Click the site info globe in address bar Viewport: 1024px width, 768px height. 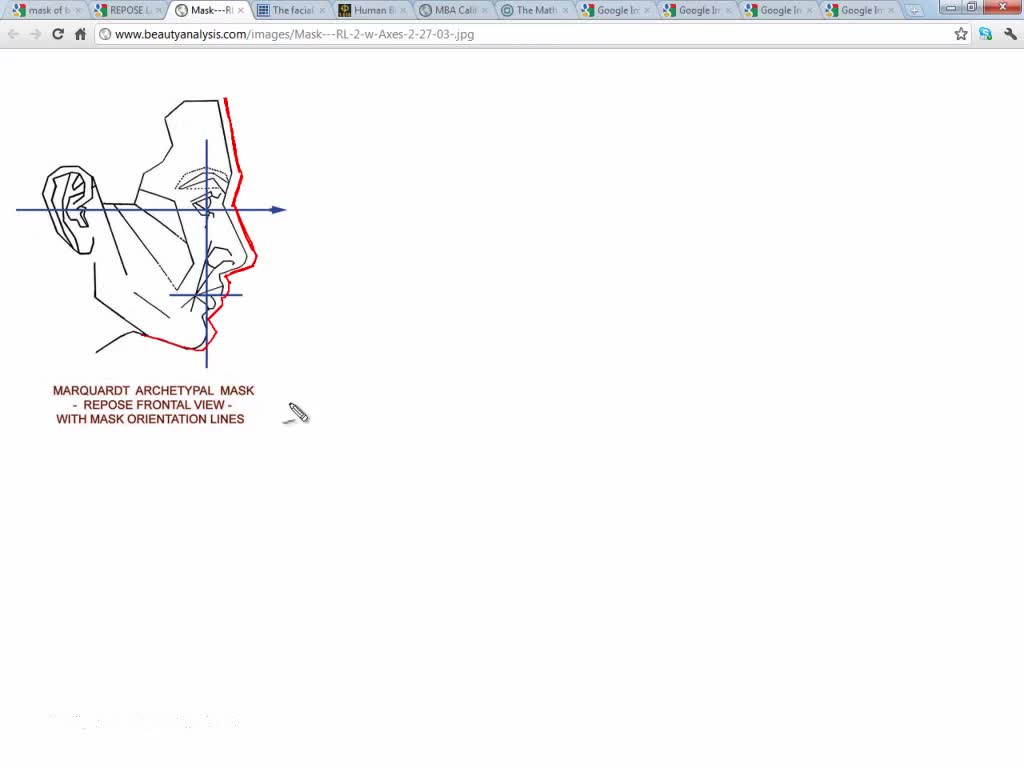[x=105, y=34]
